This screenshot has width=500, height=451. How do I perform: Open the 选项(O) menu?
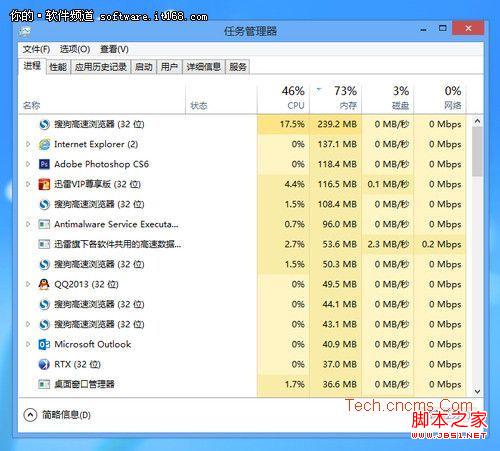tap(75, 49)
